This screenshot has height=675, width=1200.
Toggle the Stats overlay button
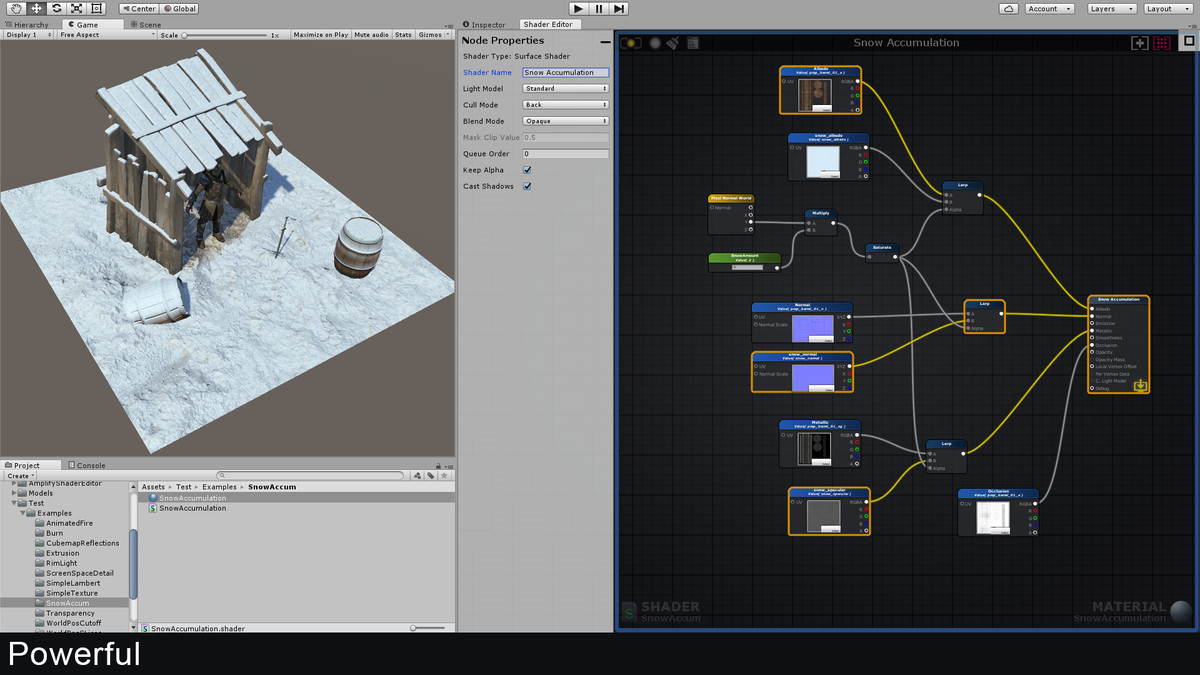pyautogui.click(x=403, y=34)
